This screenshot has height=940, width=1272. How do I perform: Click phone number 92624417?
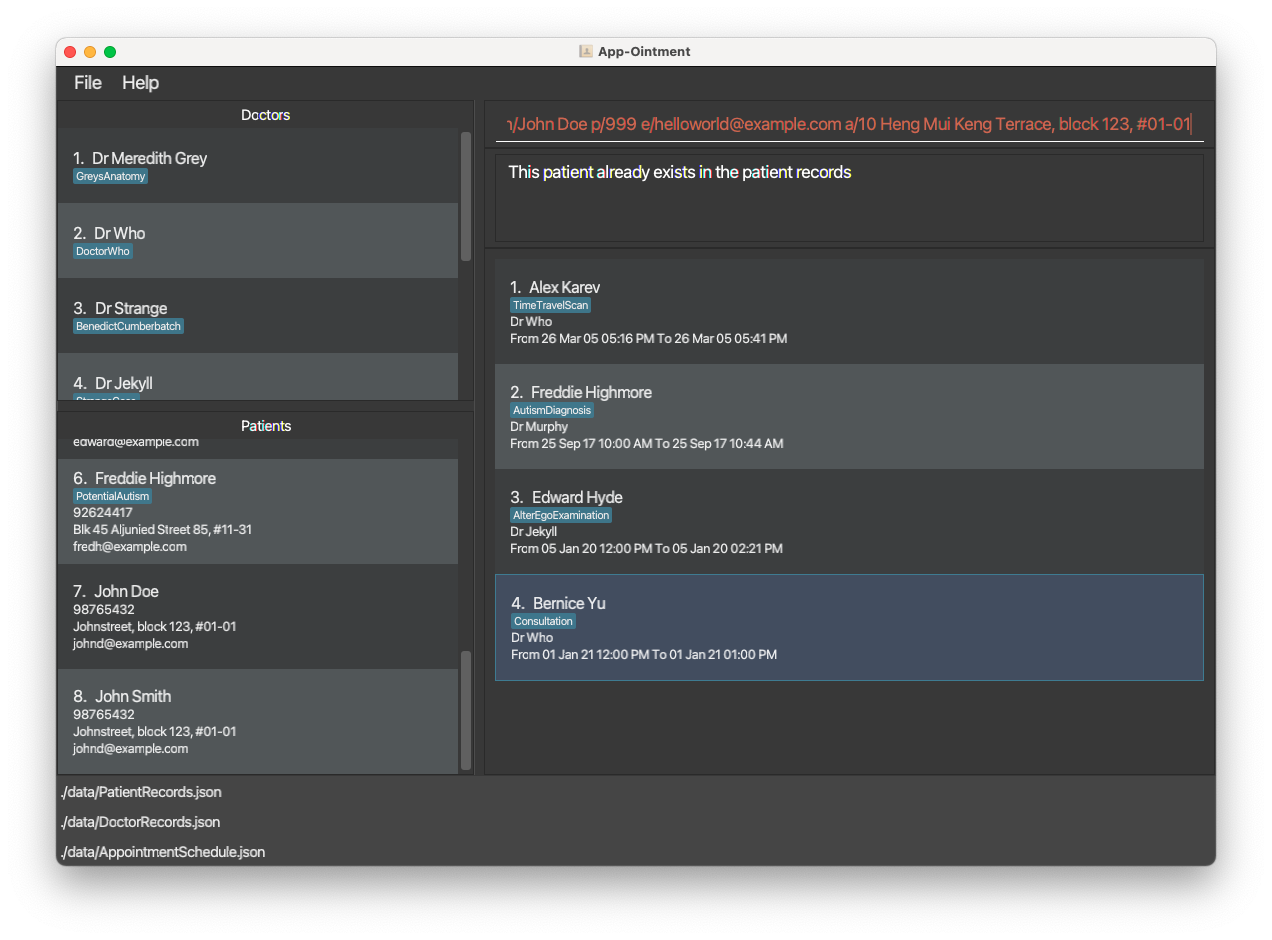pyautogui.click(x=103, y=512)
